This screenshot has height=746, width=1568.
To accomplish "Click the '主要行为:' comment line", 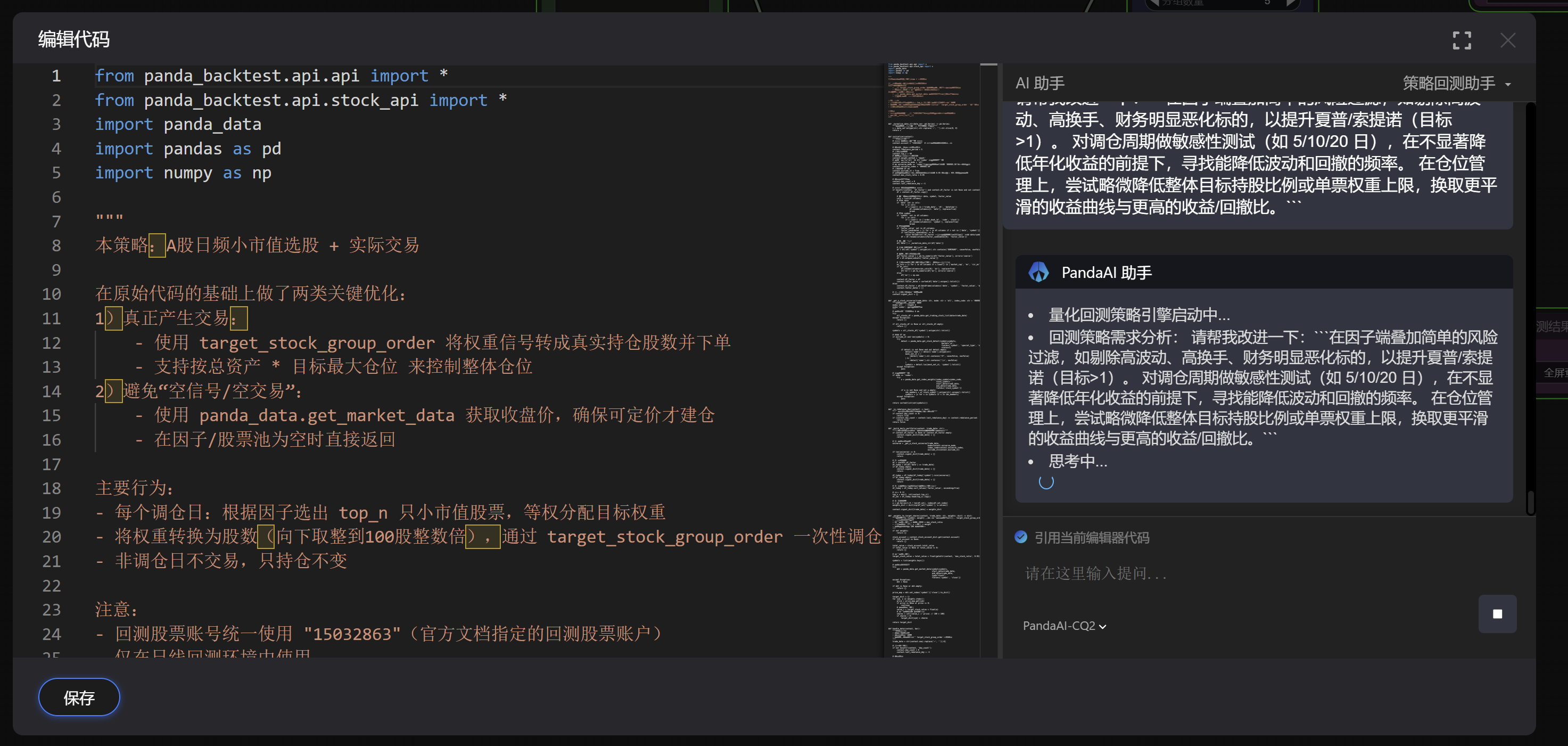I will coord(135,488).
